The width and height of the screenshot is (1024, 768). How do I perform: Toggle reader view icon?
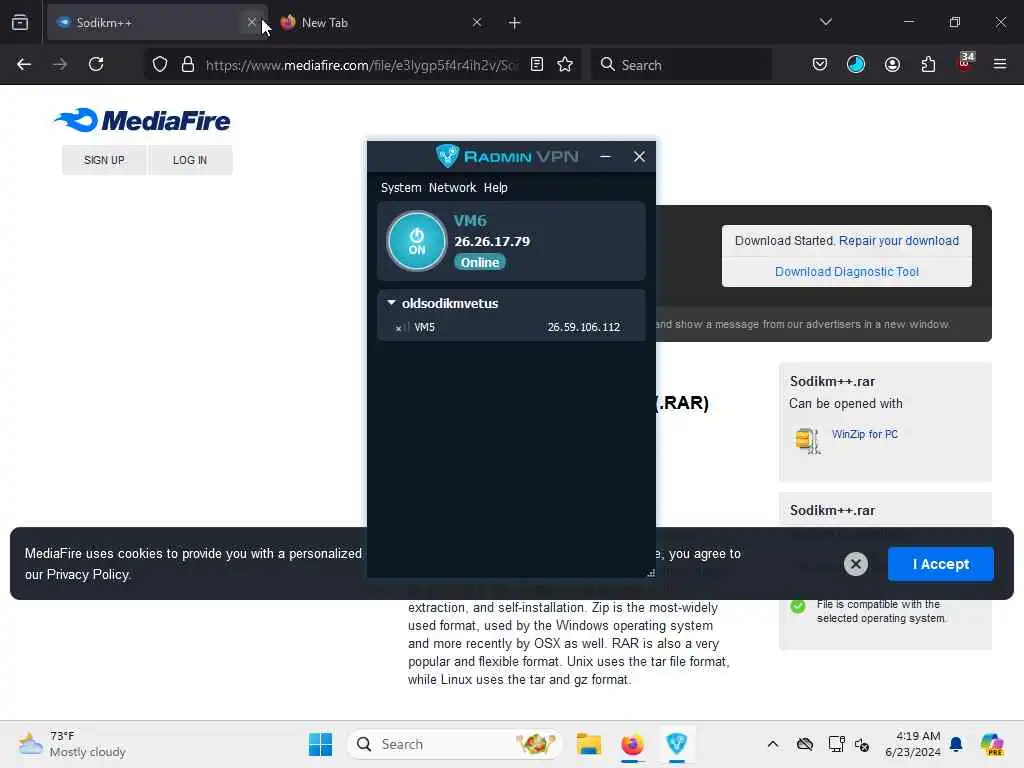pyautogui.click(x=537, y=64)
